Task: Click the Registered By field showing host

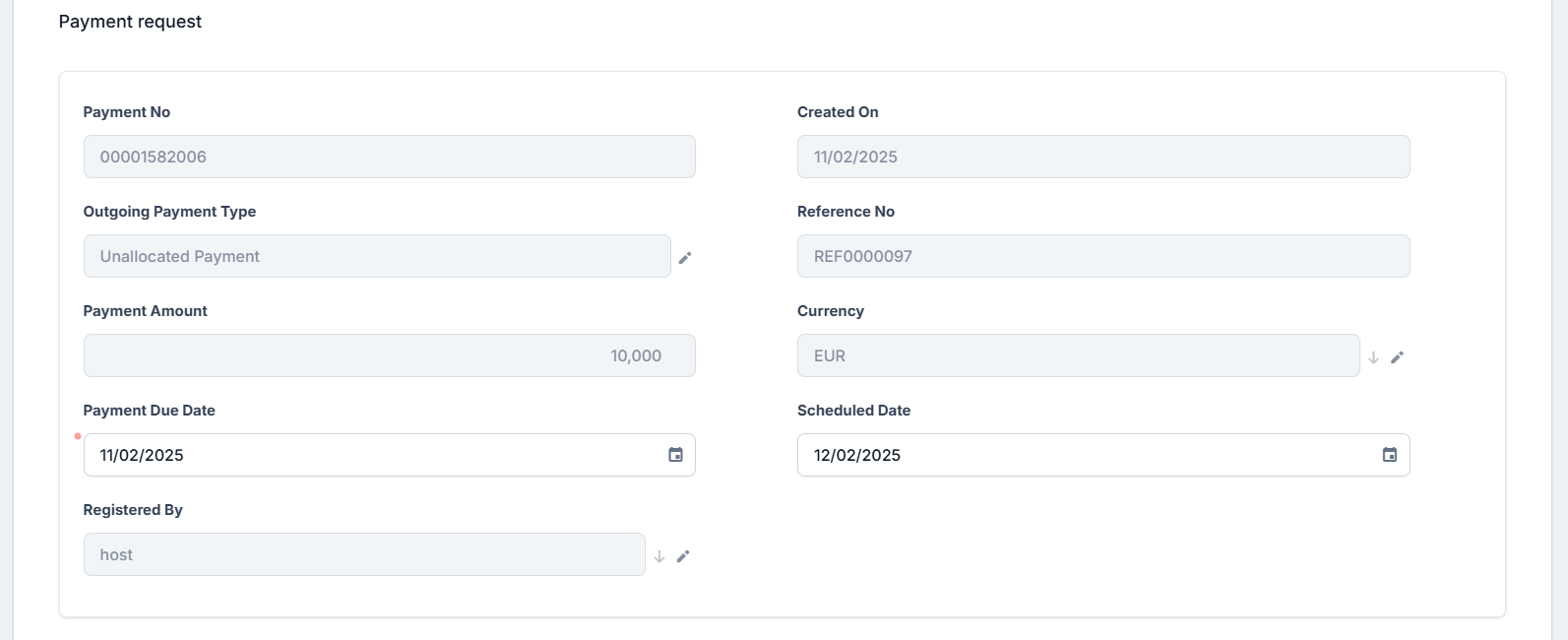Action: pyautogui.click(x=363, y=554)
